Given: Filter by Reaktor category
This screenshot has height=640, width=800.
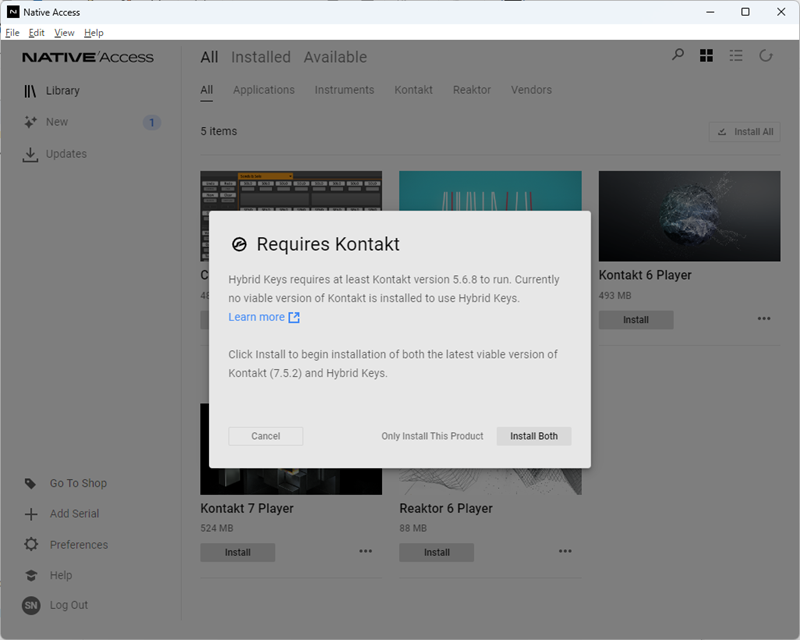Looking at the screenshot, I should click(x=472, y=90).
